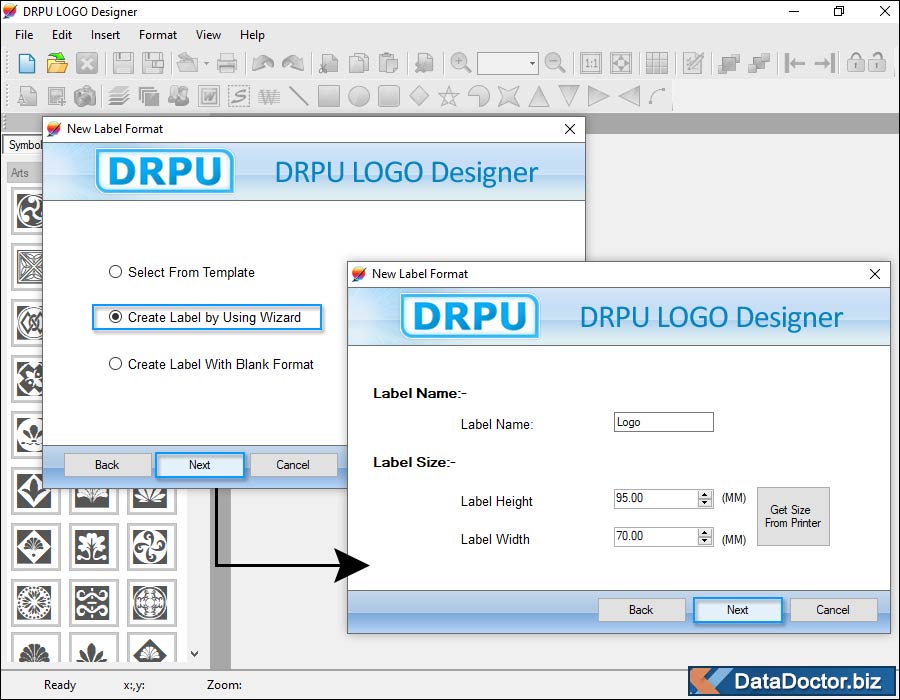Click Next in the label size dialog
This screenshot has height=700, width=900.
tap(738, 610)
